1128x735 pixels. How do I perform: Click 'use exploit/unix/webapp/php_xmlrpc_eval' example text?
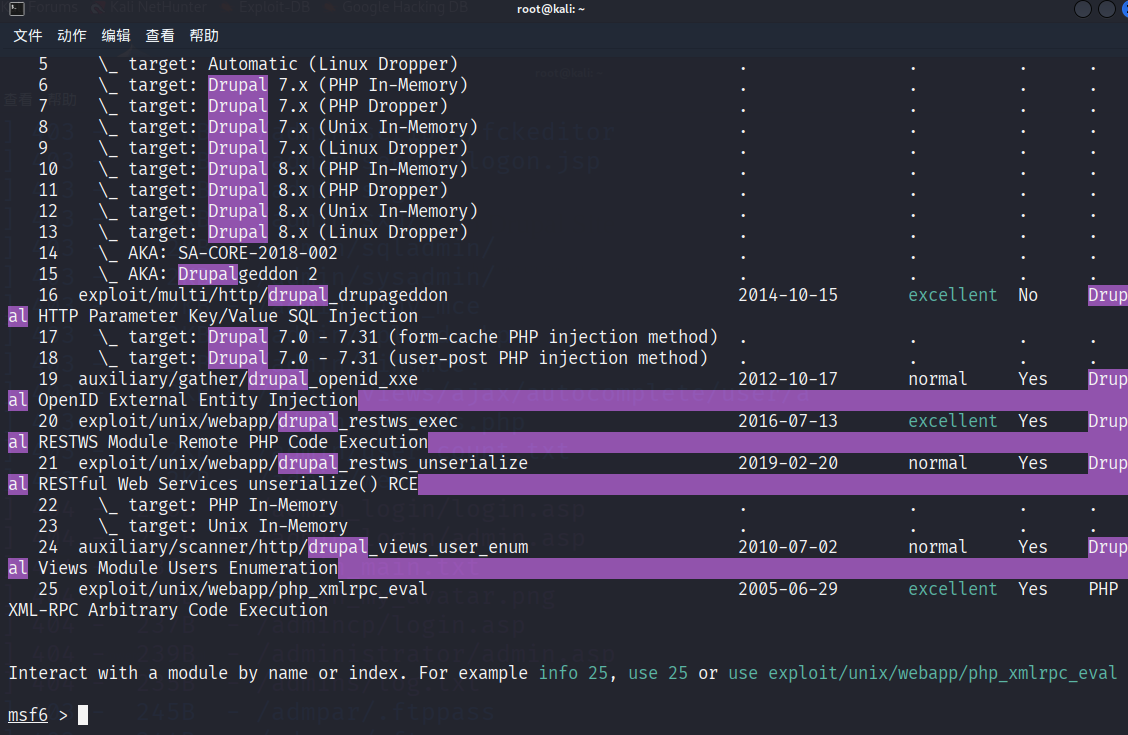click(922, 673)
